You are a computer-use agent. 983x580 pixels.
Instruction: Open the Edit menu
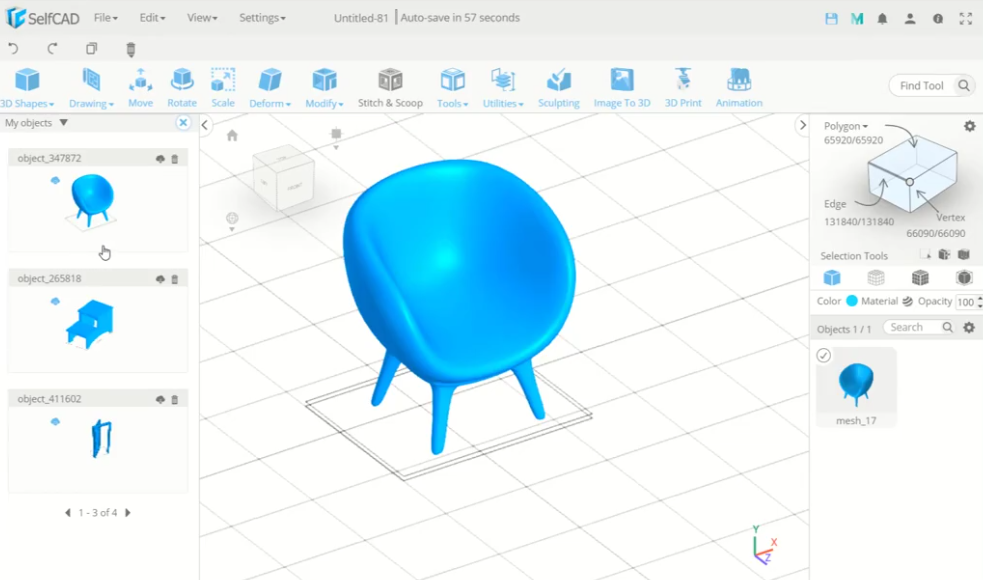[x=152, y=18]
